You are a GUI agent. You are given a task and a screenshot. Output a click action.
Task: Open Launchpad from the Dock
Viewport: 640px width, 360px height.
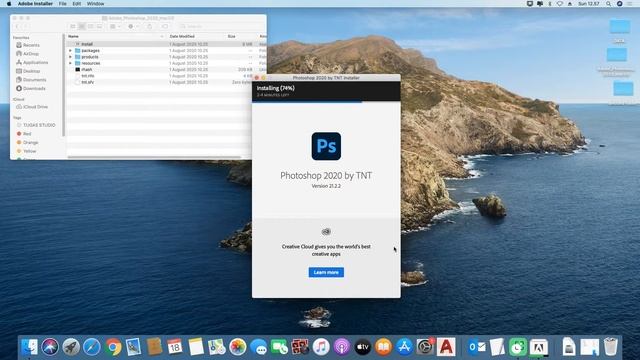71,347
